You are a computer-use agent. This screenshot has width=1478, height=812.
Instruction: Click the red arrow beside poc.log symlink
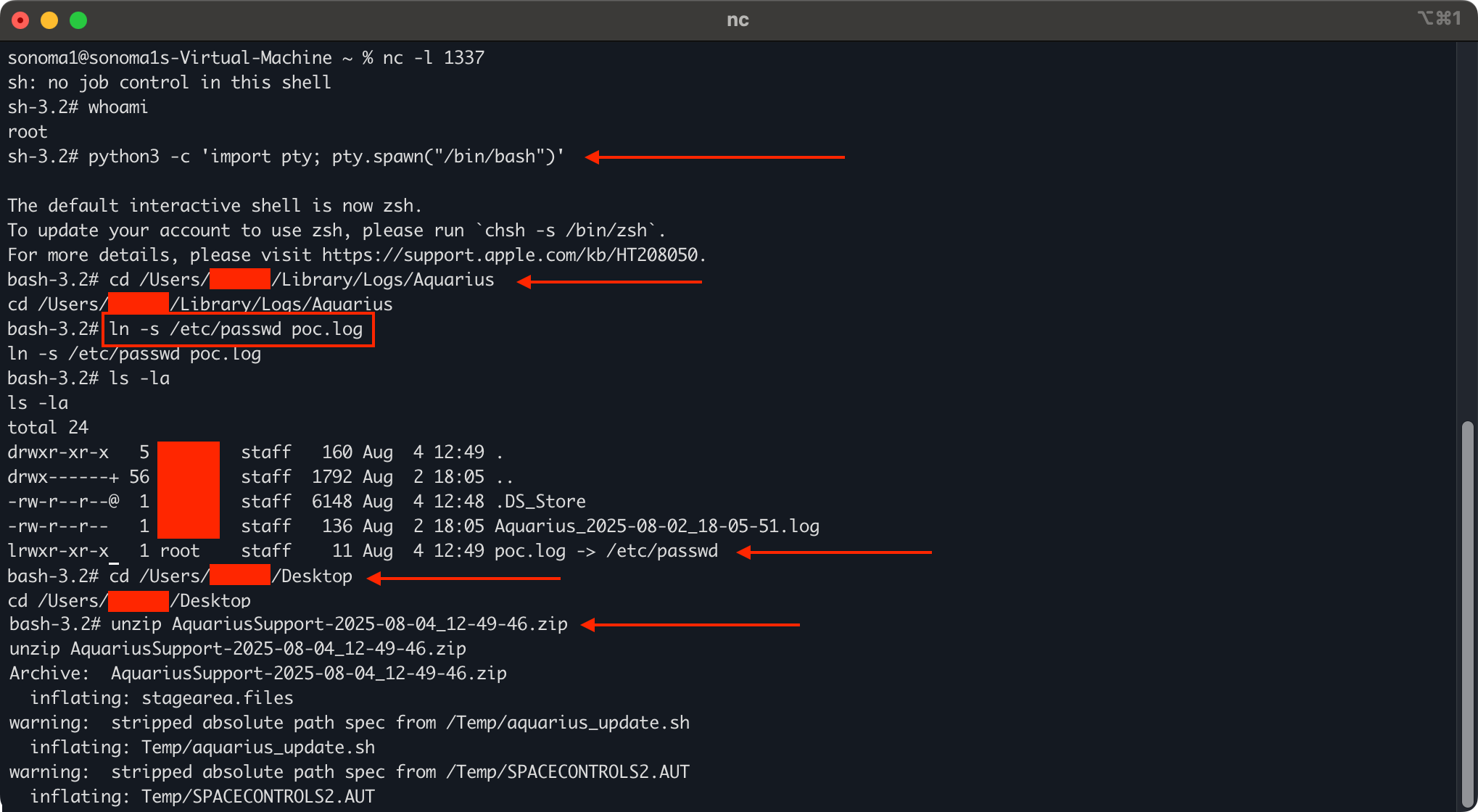pyautogui.click(x=834, y=552)
